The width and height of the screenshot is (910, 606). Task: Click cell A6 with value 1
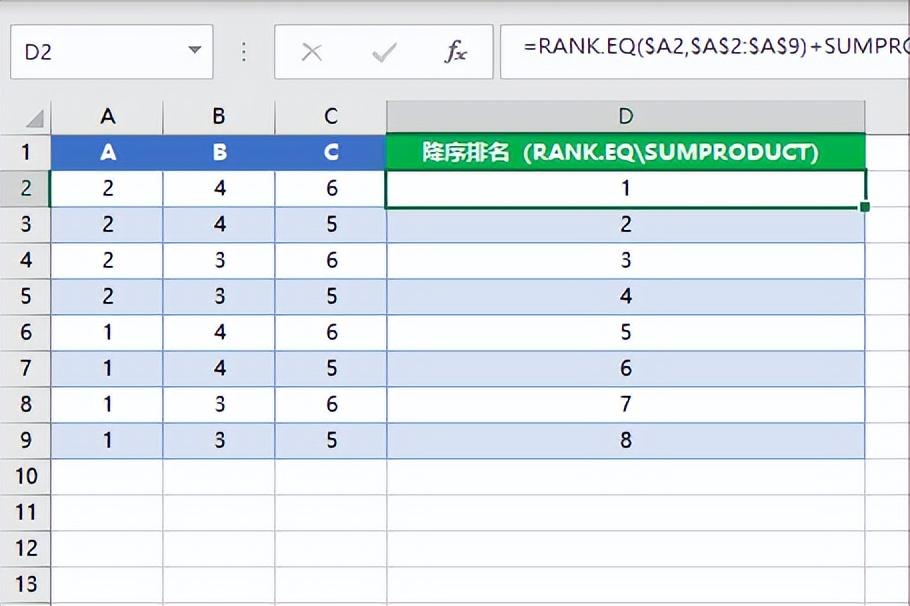(x=107, y=332)
